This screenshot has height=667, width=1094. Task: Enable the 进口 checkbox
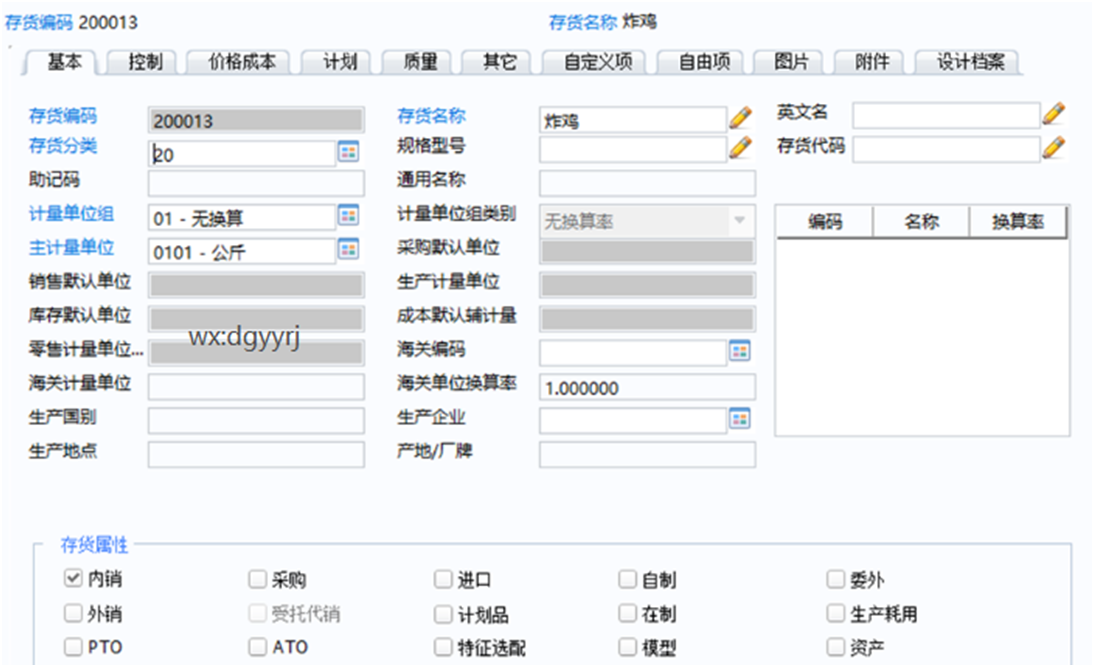443,579
